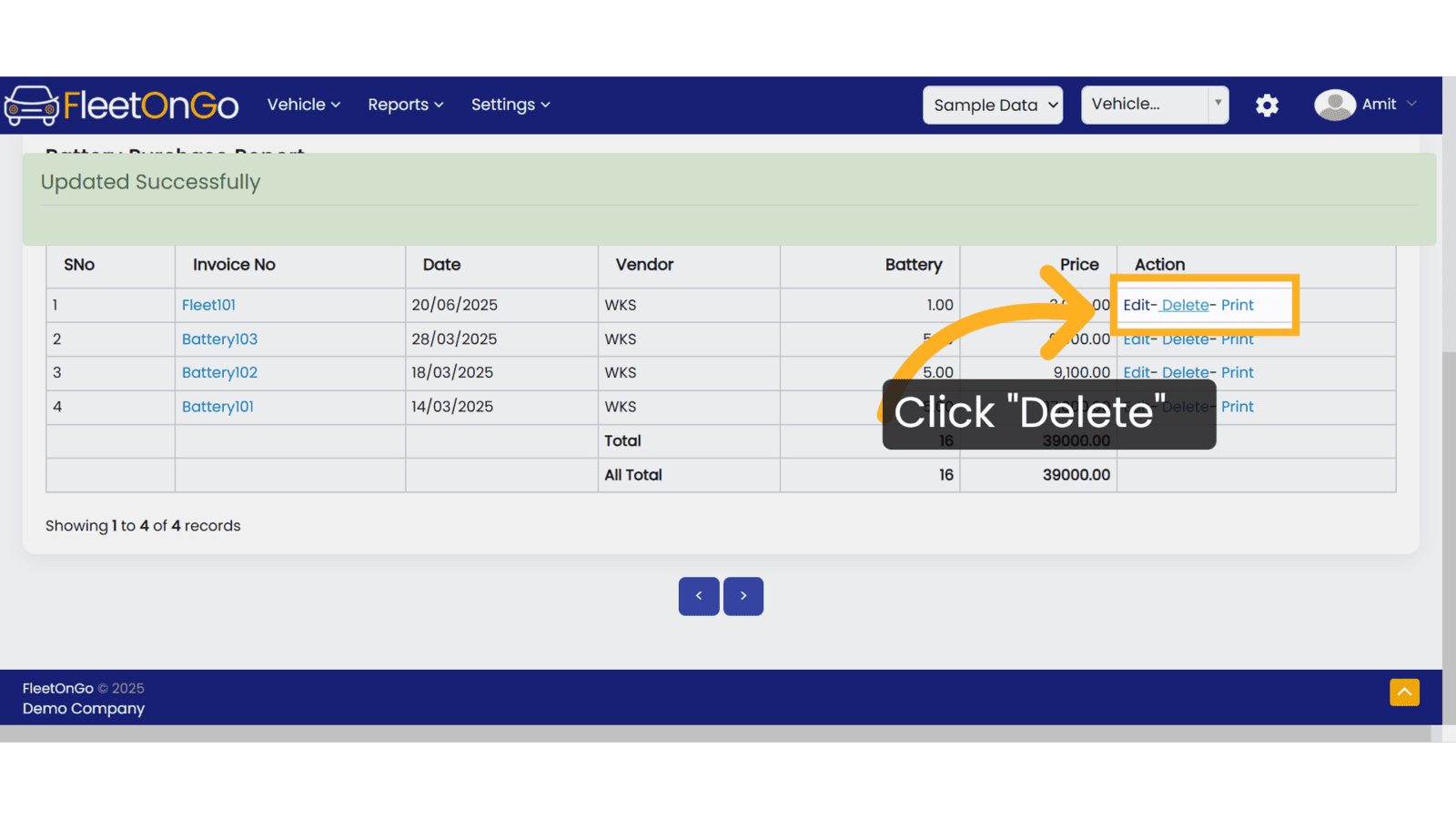The height and width of the screenshot is (819, 1456).
Task: Click the FleetOnGo logo
Action: pyautogui.click(x=122, y=106)
